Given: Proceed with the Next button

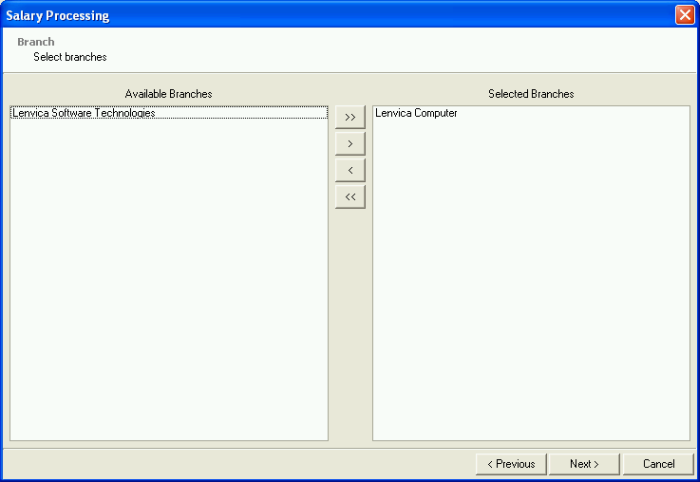Looking at the screenshot, I should (x=584, y=464).
